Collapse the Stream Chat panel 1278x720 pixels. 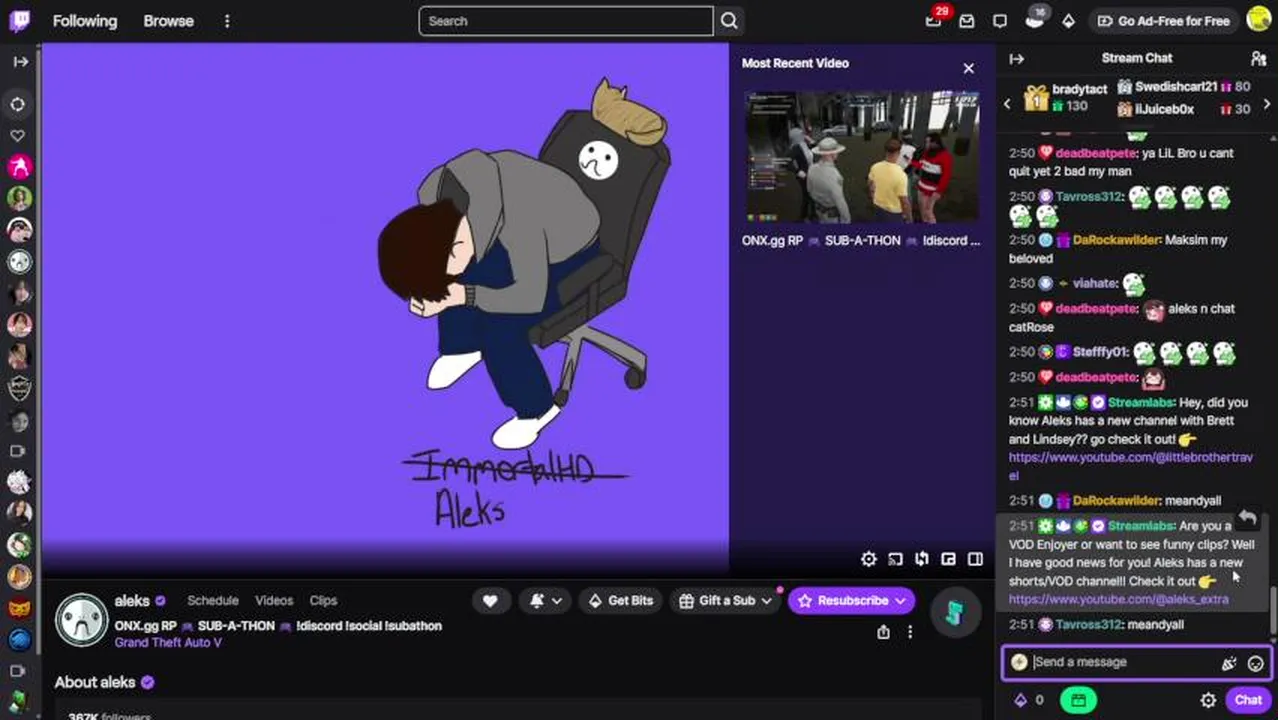point(1016,59)
